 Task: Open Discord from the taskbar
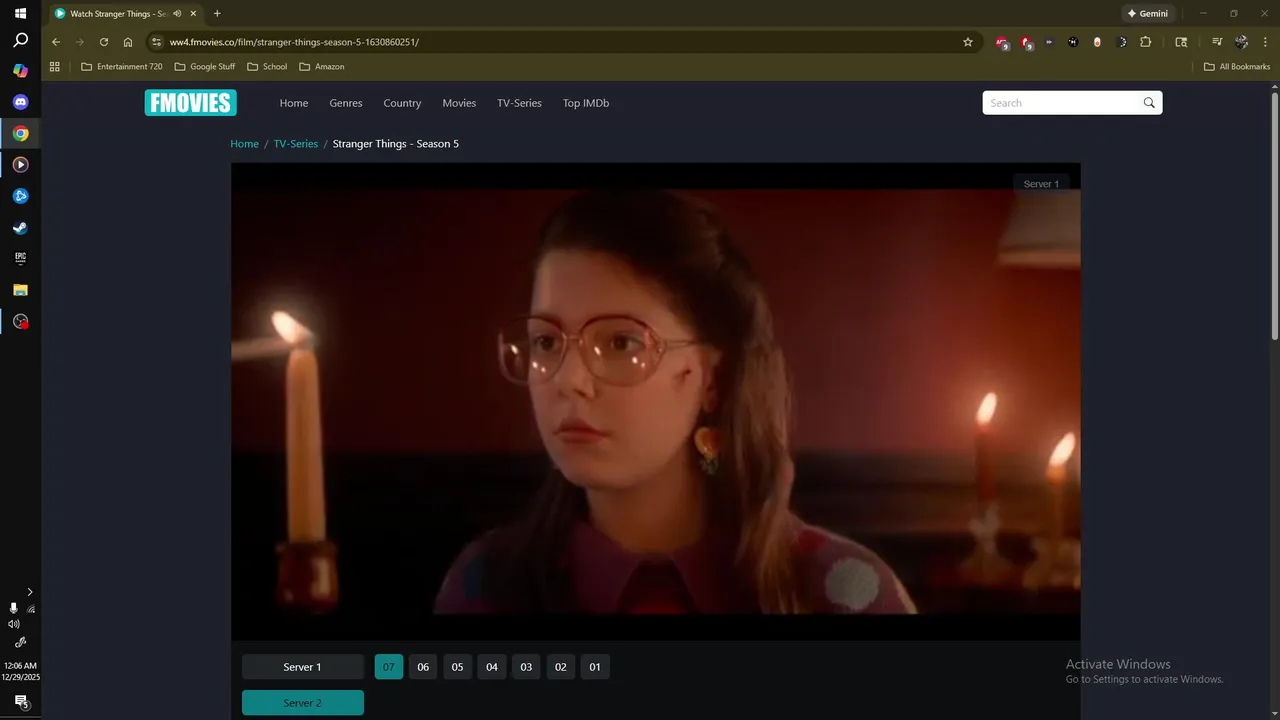(20, 102)
